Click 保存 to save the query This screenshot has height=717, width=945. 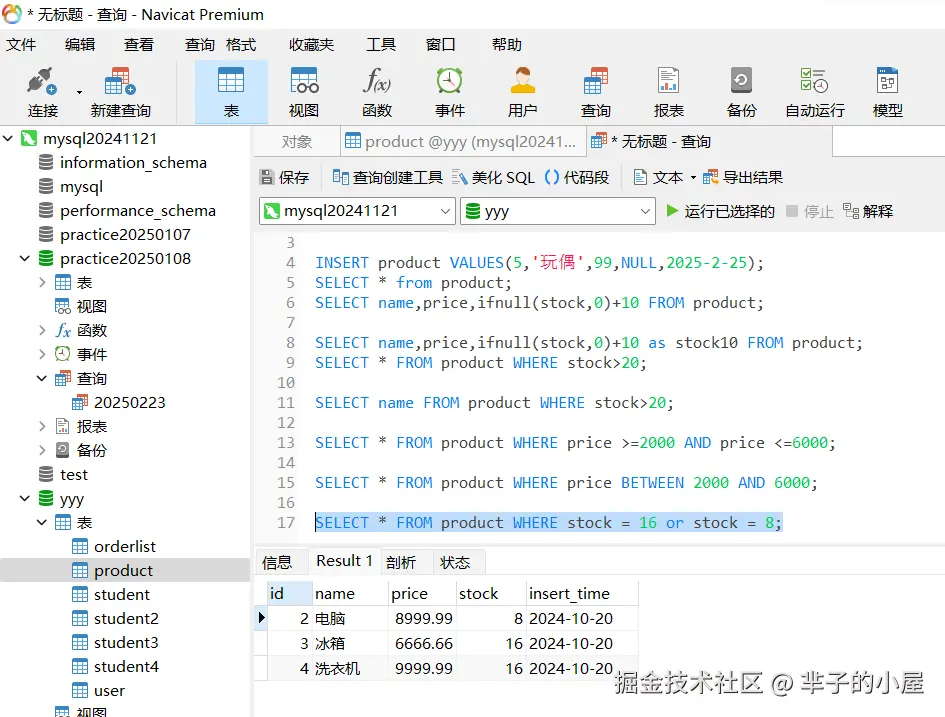tap(284, 177)
